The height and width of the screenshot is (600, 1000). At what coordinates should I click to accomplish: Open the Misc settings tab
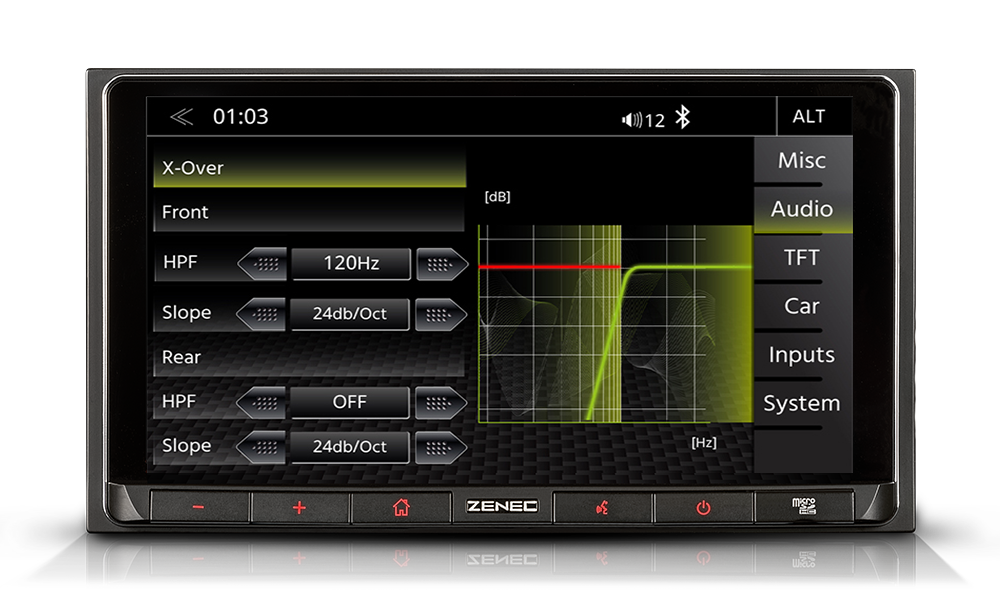click(802, 161)
